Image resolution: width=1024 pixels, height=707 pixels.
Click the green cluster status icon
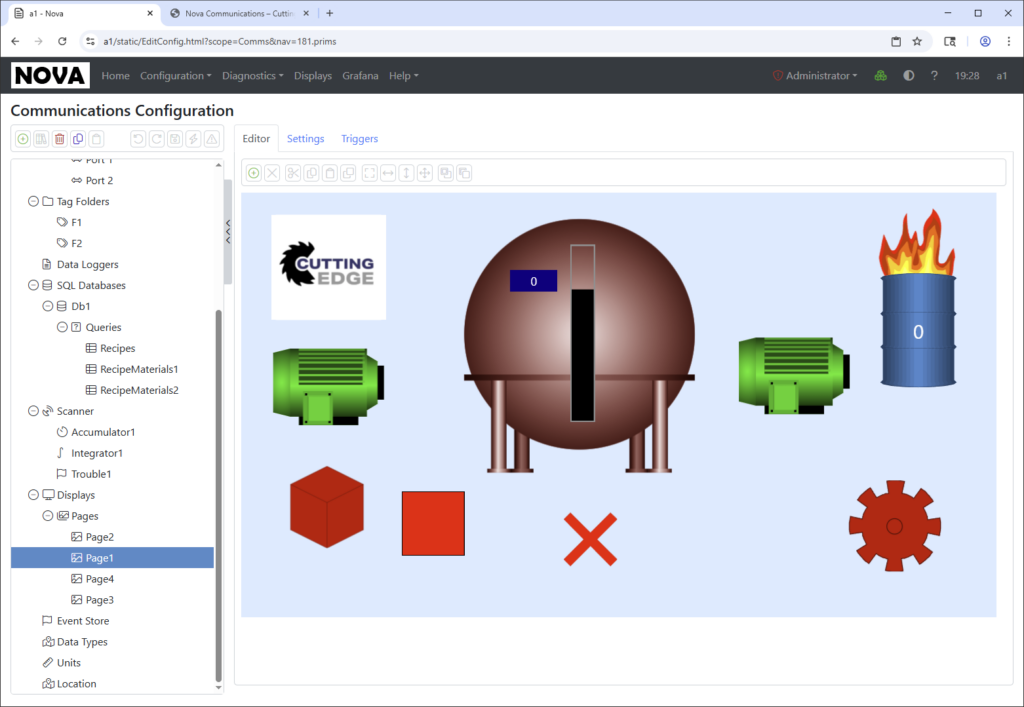[880, 76]
